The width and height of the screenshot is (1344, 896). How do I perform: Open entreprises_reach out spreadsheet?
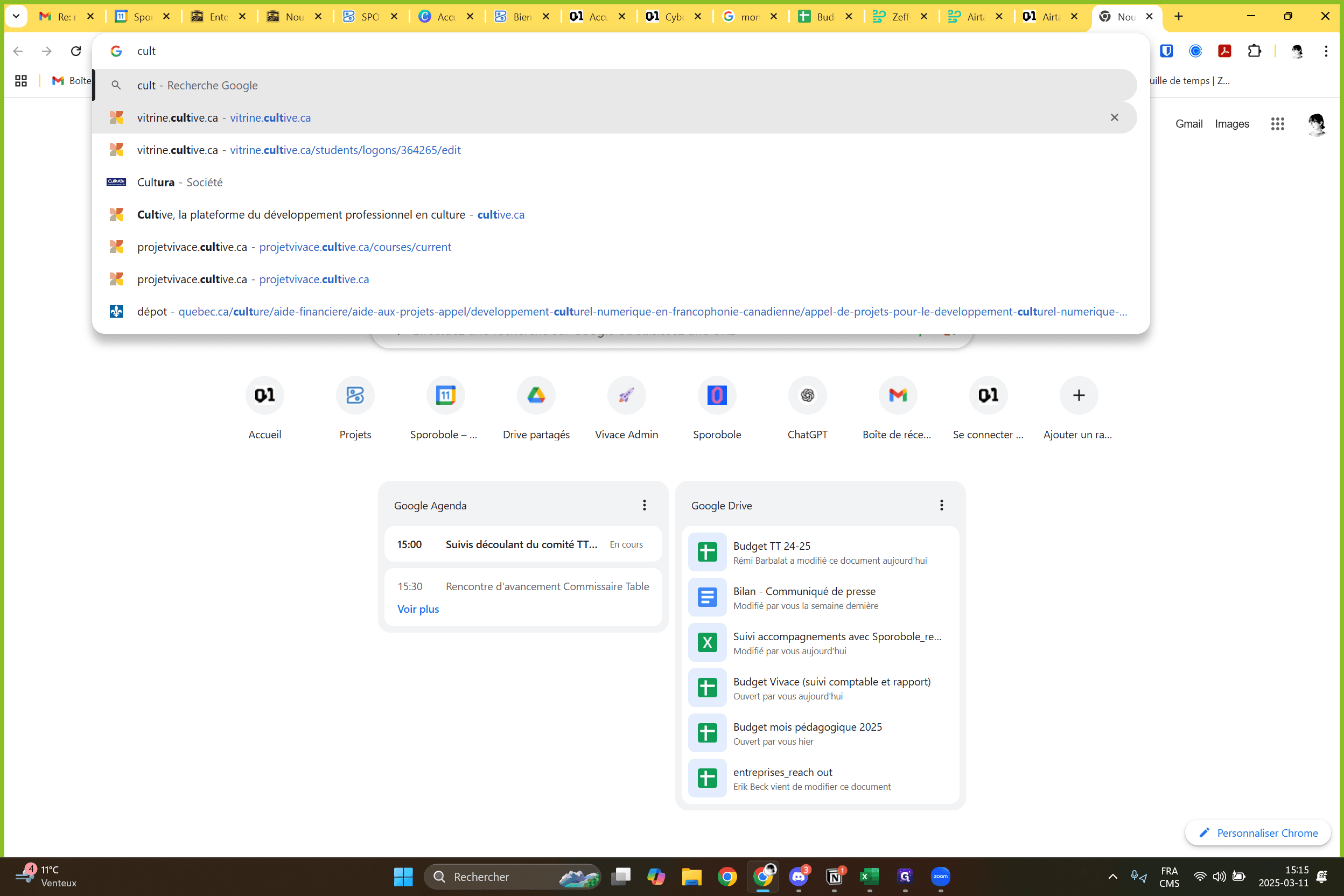(x=820, y=778)
